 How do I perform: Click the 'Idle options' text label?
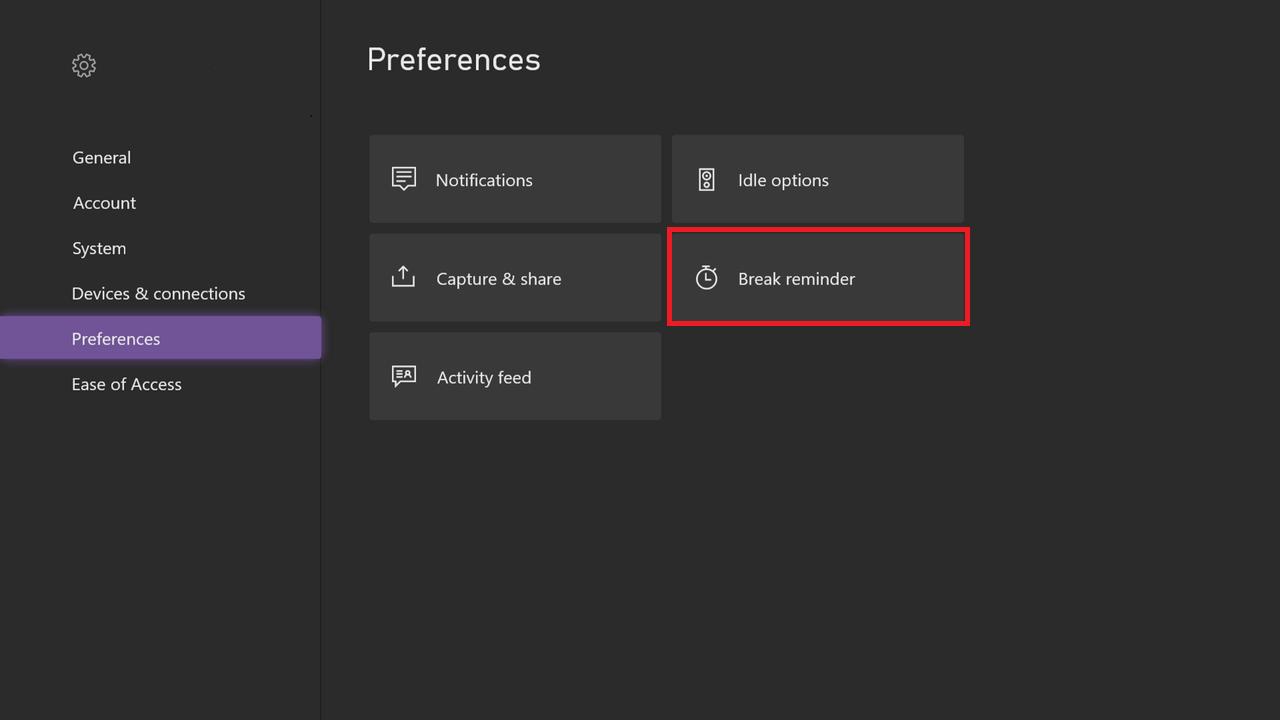(x=783, y=181)
